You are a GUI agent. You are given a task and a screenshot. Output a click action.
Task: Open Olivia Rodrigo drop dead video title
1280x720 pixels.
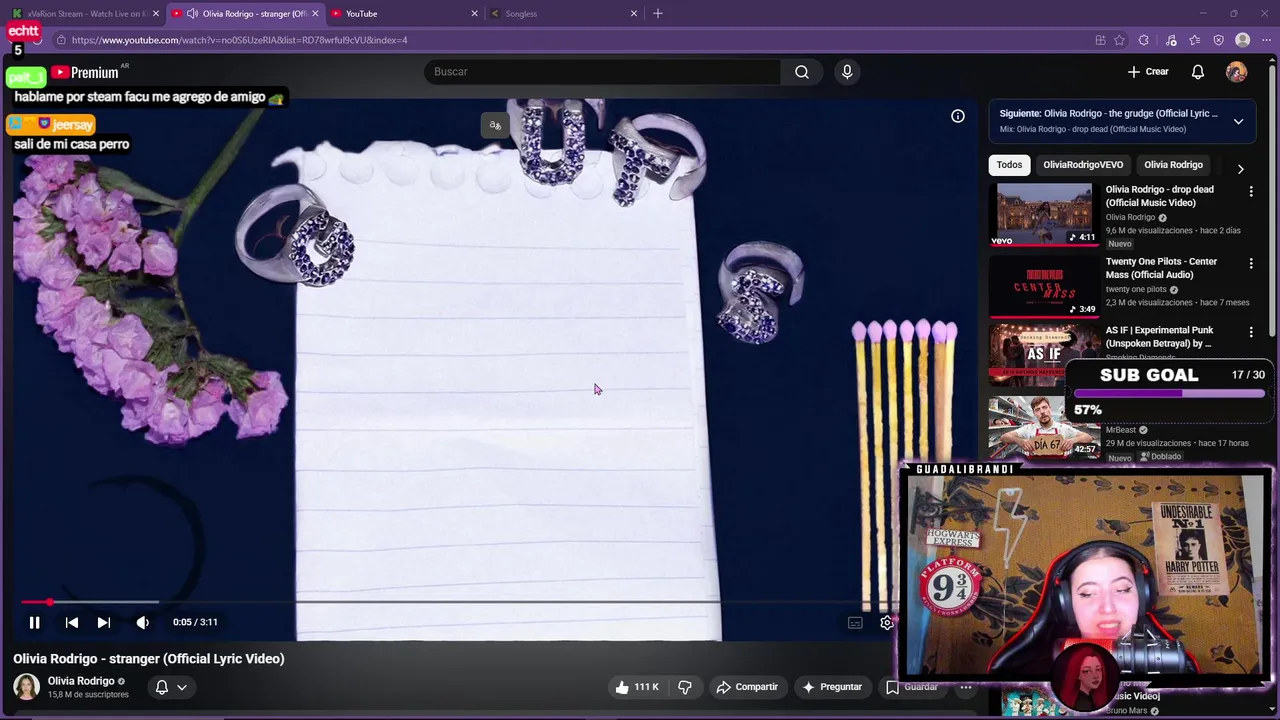tap(1159, 196)
